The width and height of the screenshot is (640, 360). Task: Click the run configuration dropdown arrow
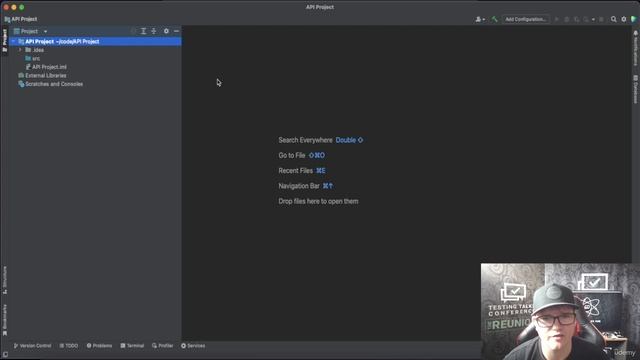[x=593, y=19]
